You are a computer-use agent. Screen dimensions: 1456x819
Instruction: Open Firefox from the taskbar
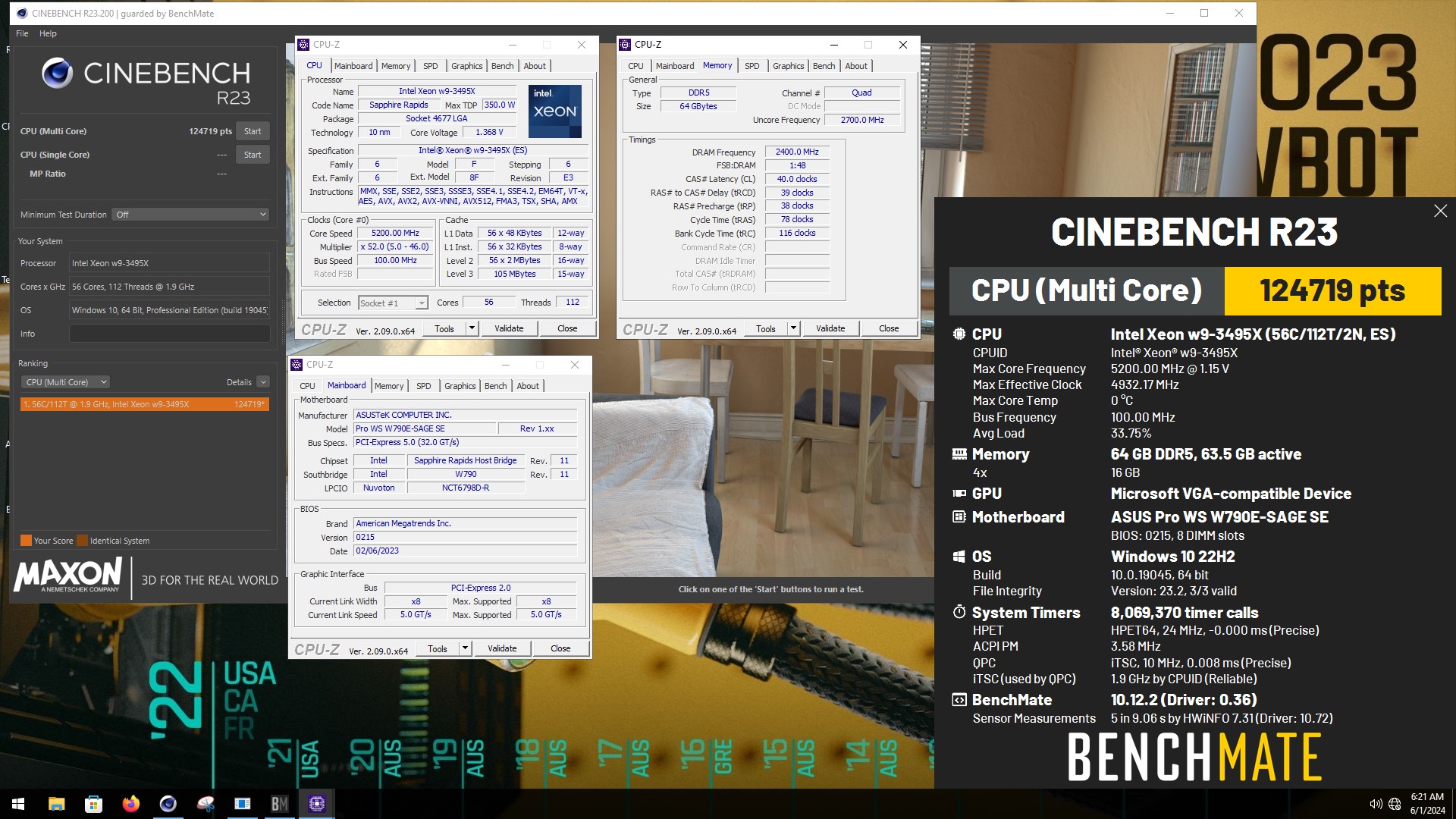[x=130, y=804]
